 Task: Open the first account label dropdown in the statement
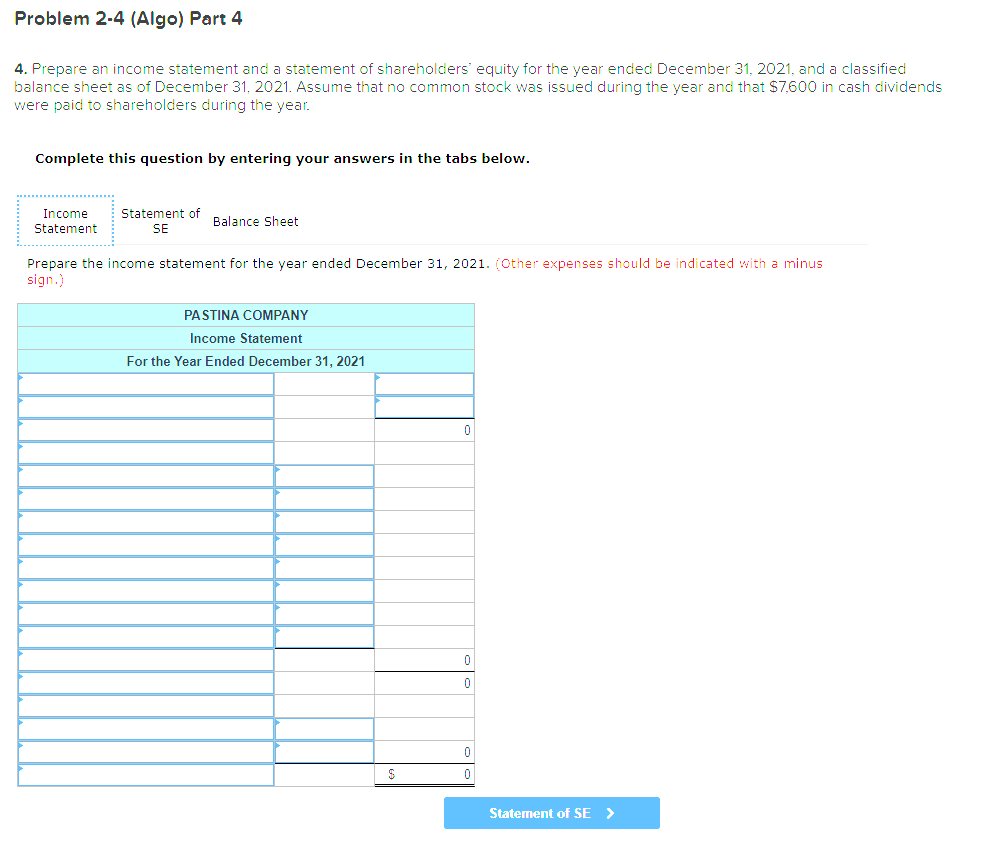coord(146,383)
